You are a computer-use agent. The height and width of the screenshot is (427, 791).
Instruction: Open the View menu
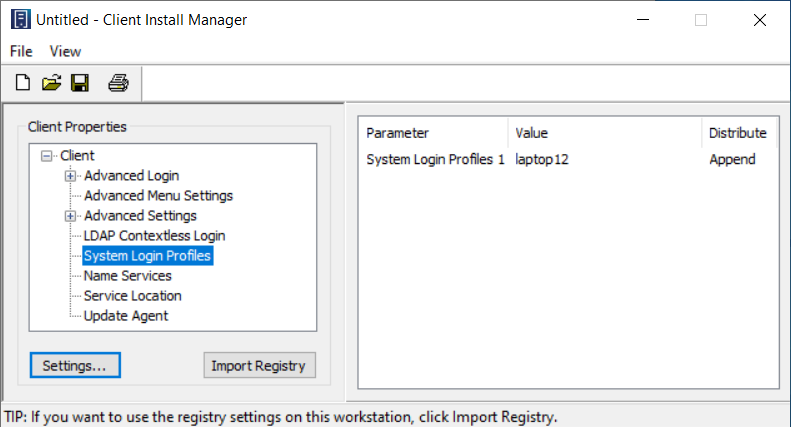tap(65, 51)
